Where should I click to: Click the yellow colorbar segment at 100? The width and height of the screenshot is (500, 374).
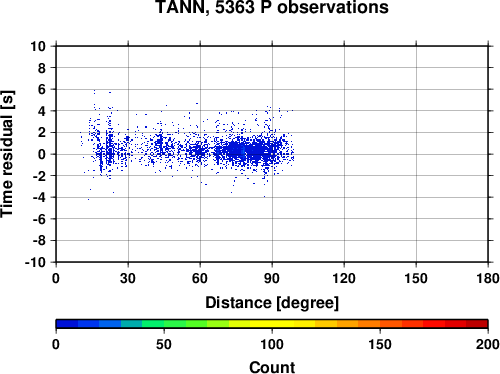(x=272, y=324)
